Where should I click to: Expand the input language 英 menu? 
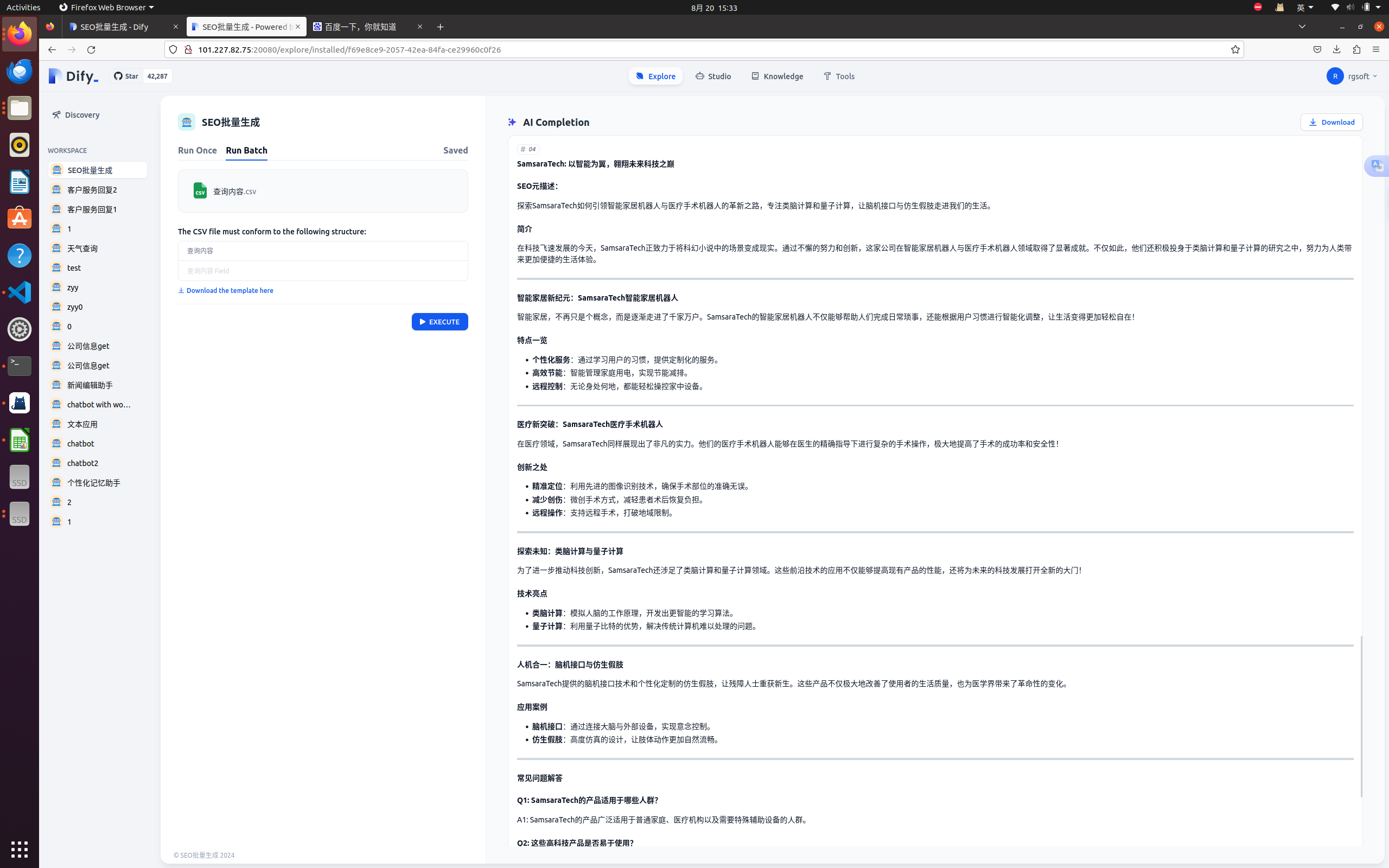click(x=1304, y=8)
